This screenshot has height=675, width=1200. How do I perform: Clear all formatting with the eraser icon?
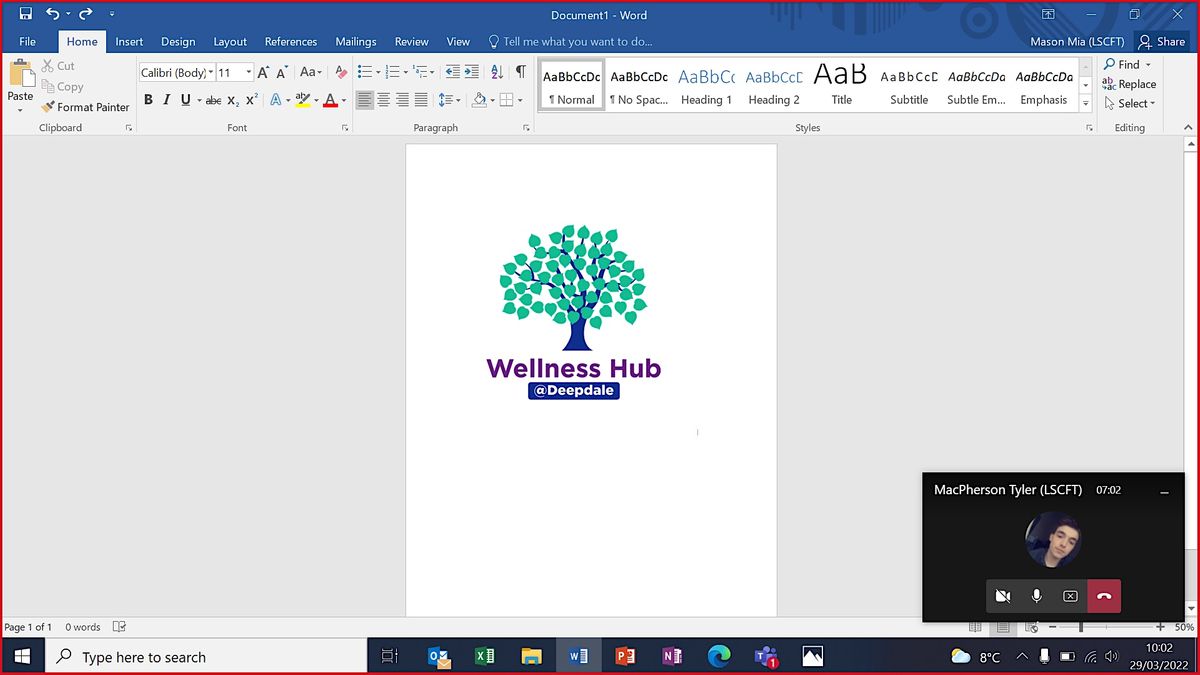tap(341, 72)
